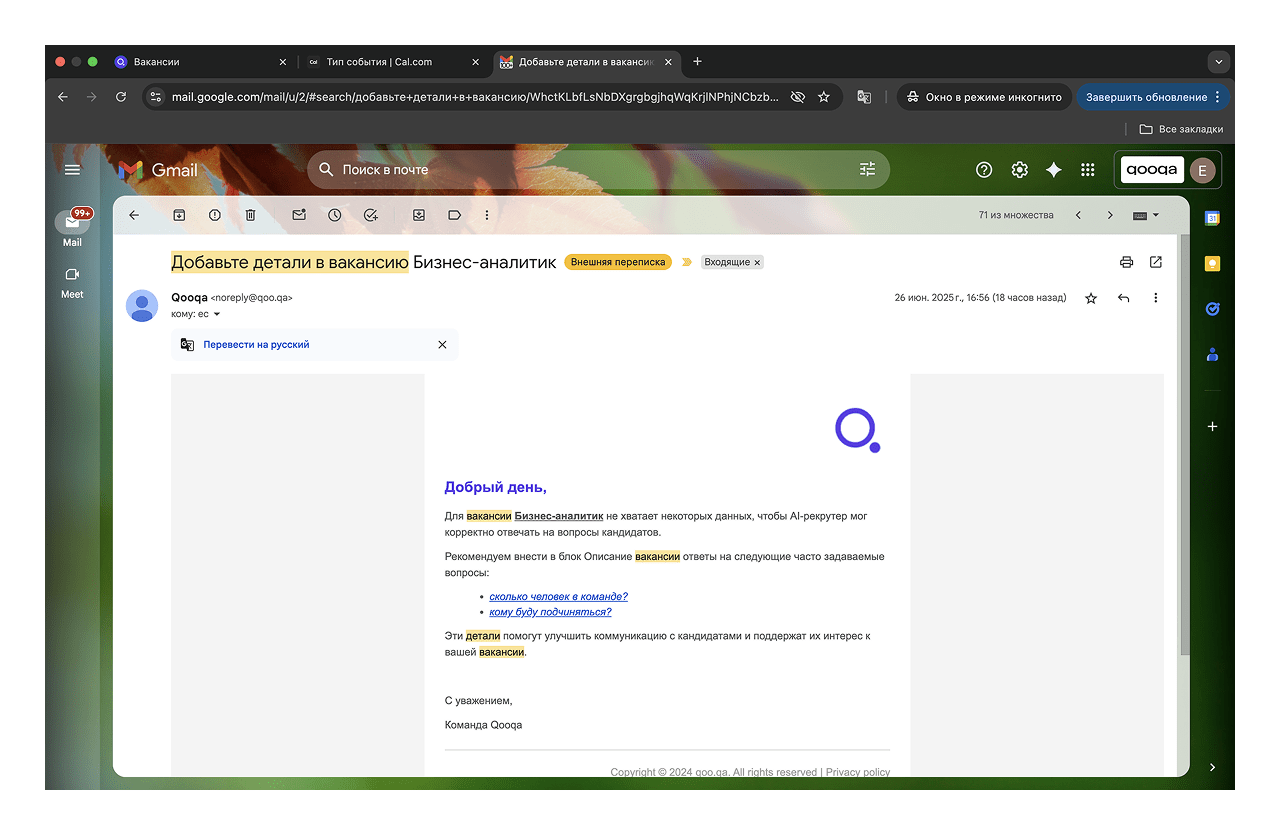Open Google Calendar side panel
This screenshot has width=1280, height=835.
pos(1212,218)
